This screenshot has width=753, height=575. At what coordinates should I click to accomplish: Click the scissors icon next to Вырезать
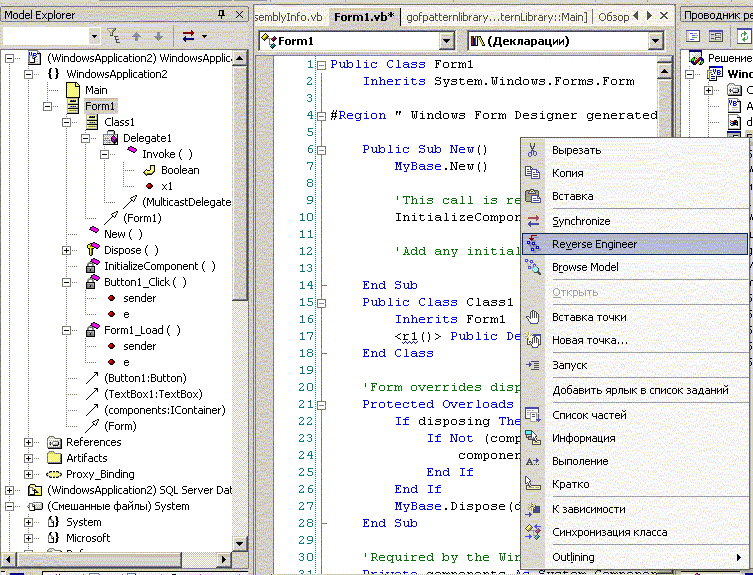coord(532,150)
